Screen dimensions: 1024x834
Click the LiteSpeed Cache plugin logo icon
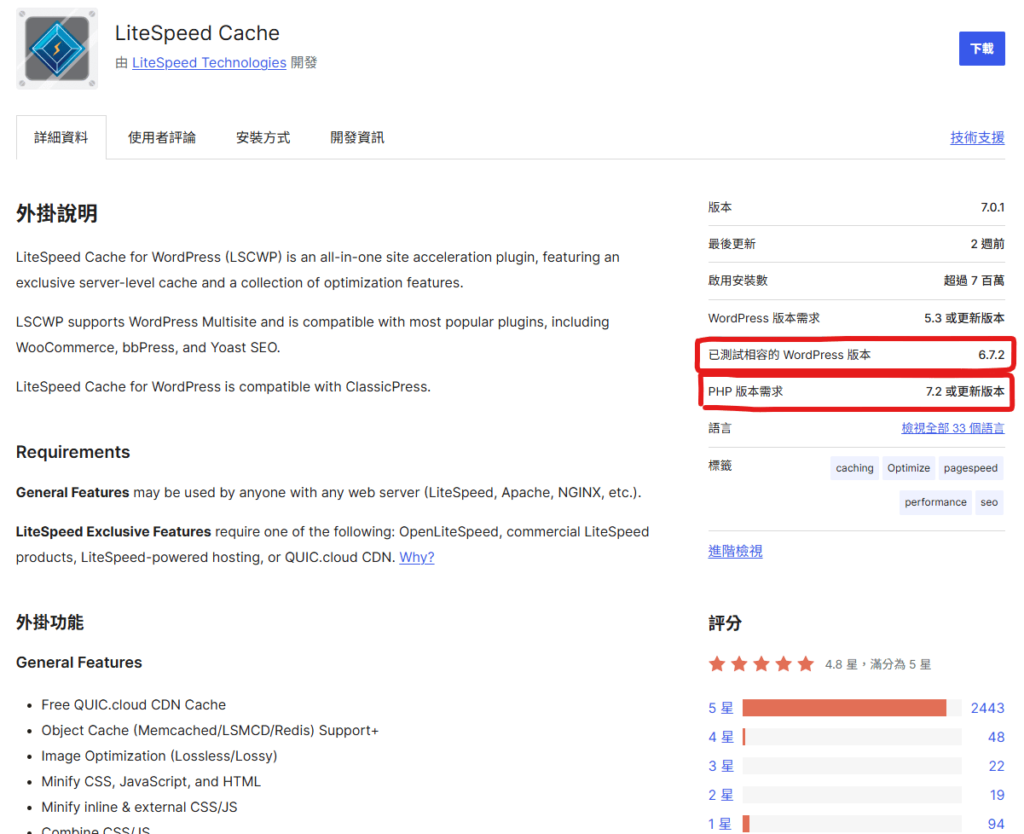[x=57, y=48]
